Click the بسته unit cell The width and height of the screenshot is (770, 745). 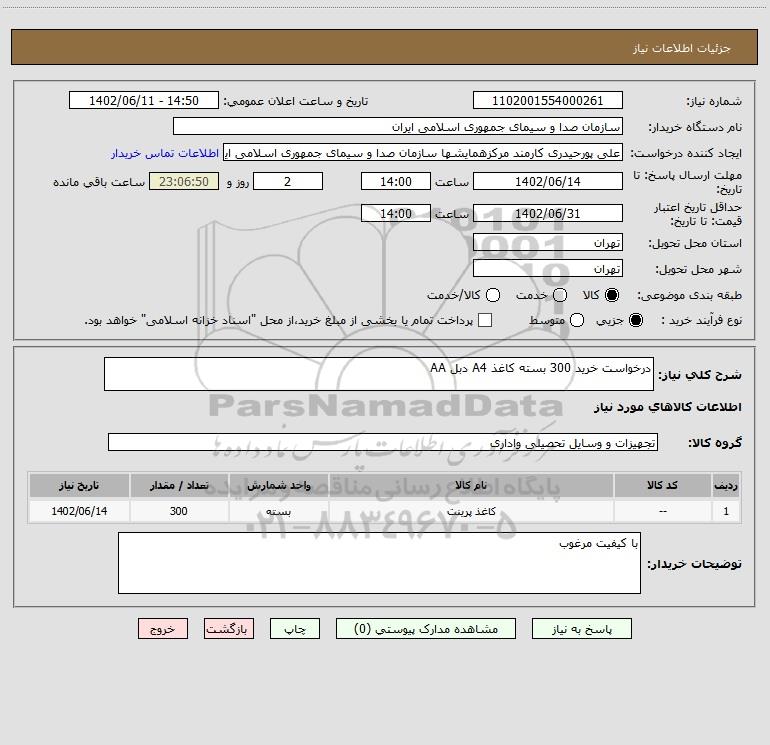tap(278, 511)
